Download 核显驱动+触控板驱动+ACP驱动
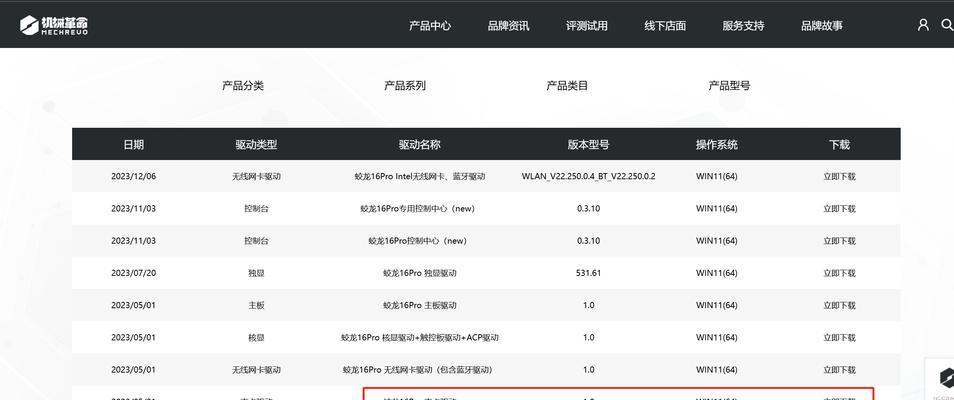Viewport: 954px width, 400px height. 839,337
